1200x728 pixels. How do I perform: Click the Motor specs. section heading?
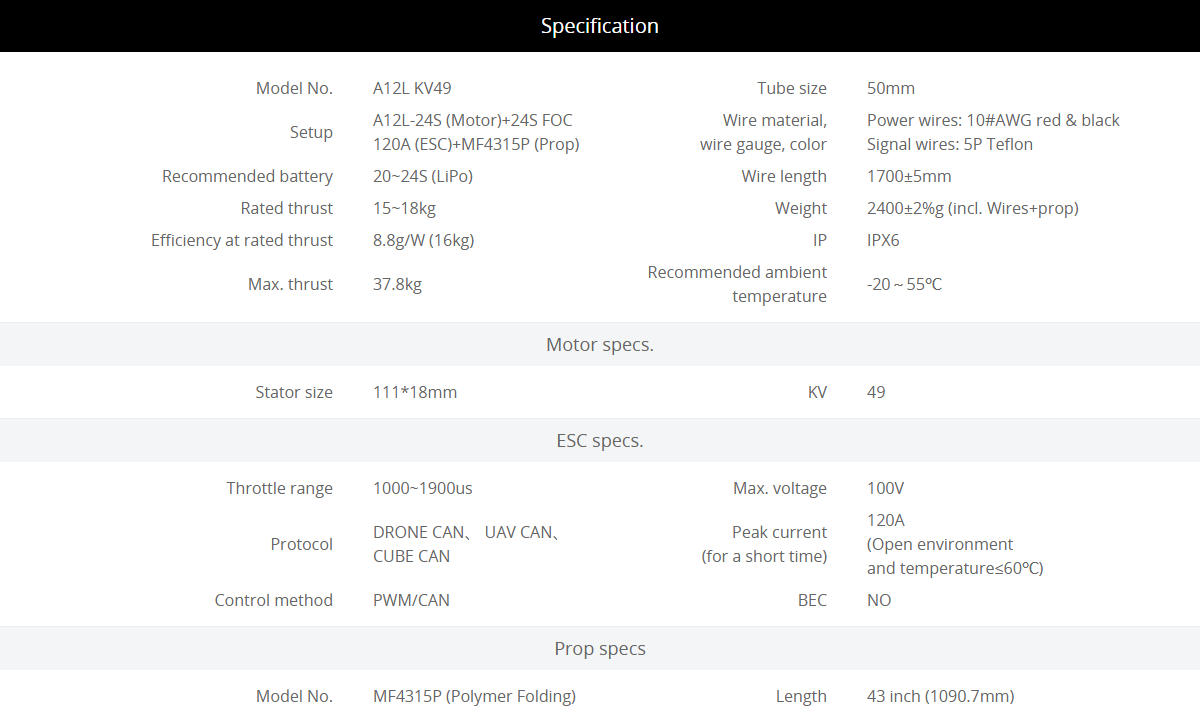[x=600, y=345]
